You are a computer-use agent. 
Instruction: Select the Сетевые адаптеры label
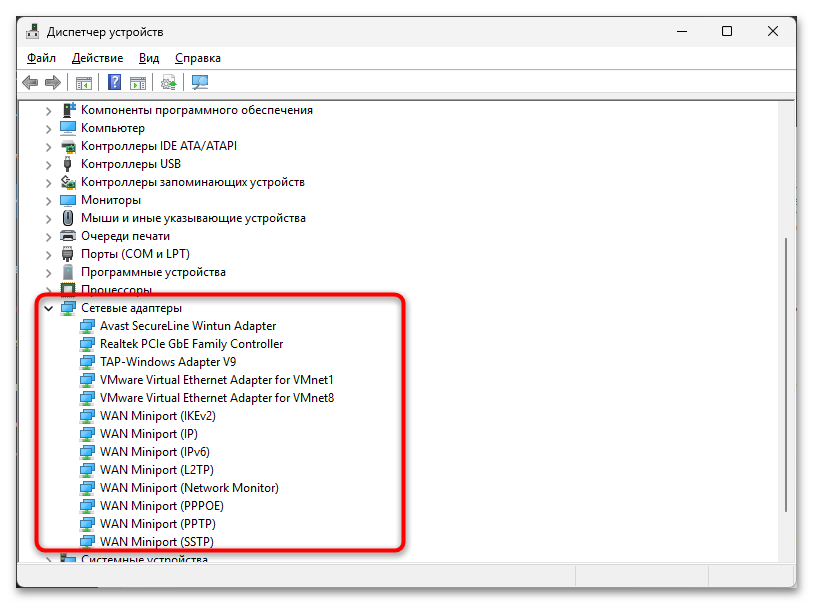coord(131,308)
